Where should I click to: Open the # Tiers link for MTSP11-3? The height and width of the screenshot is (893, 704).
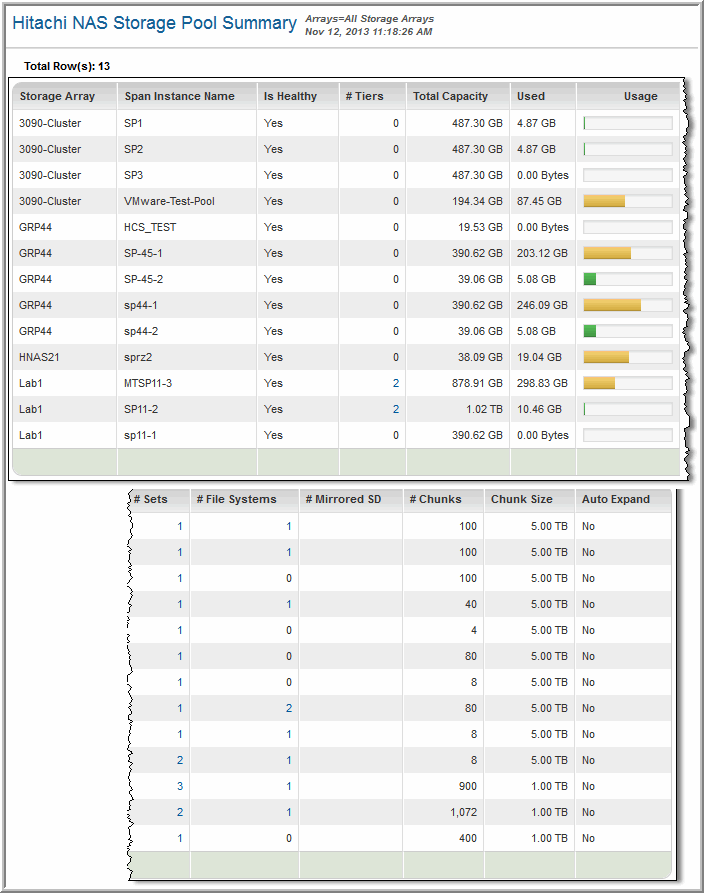(x=395, y=383)
